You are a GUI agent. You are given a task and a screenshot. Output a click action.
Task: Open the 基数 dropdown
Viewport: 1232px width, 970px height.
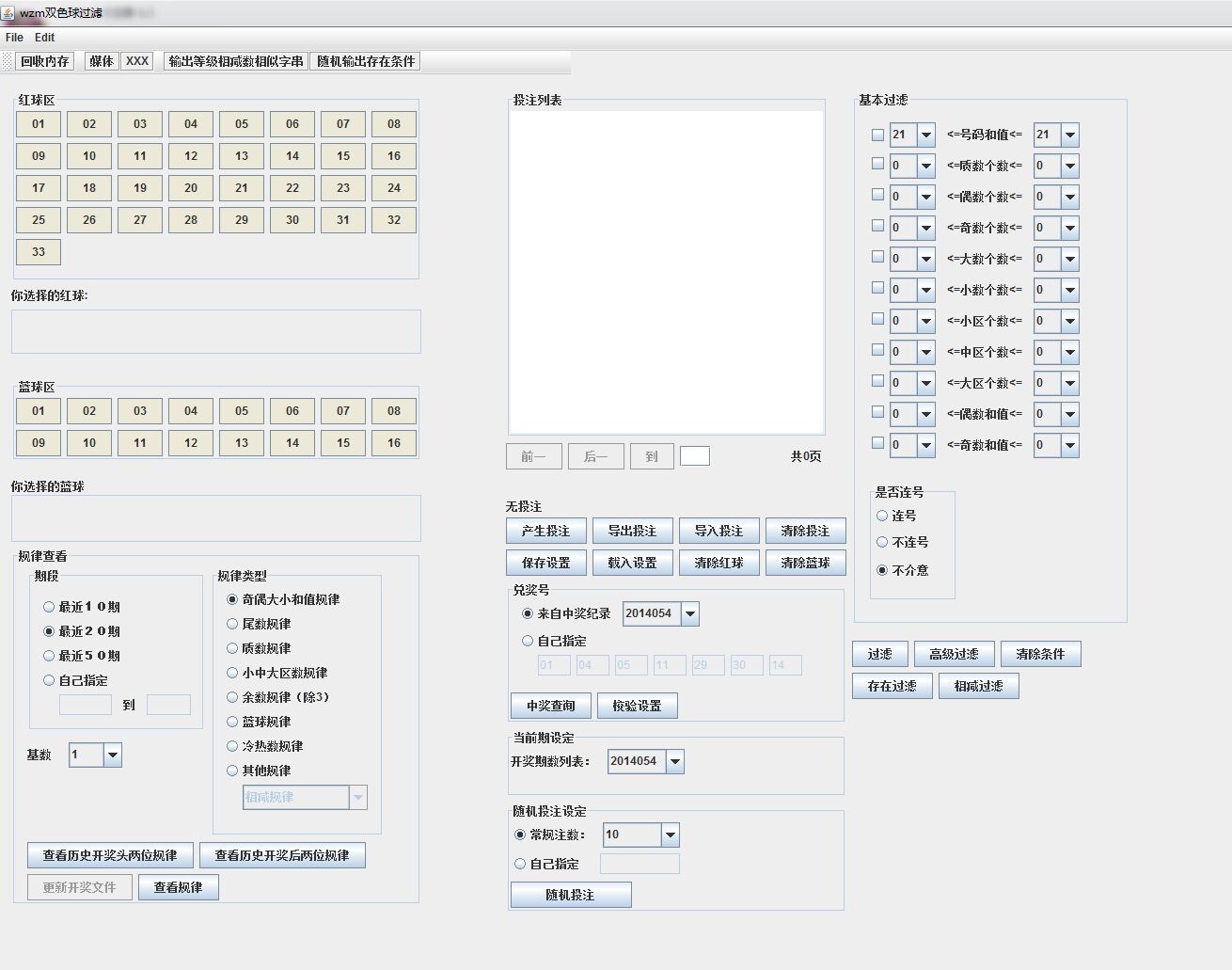pos(113,755)
